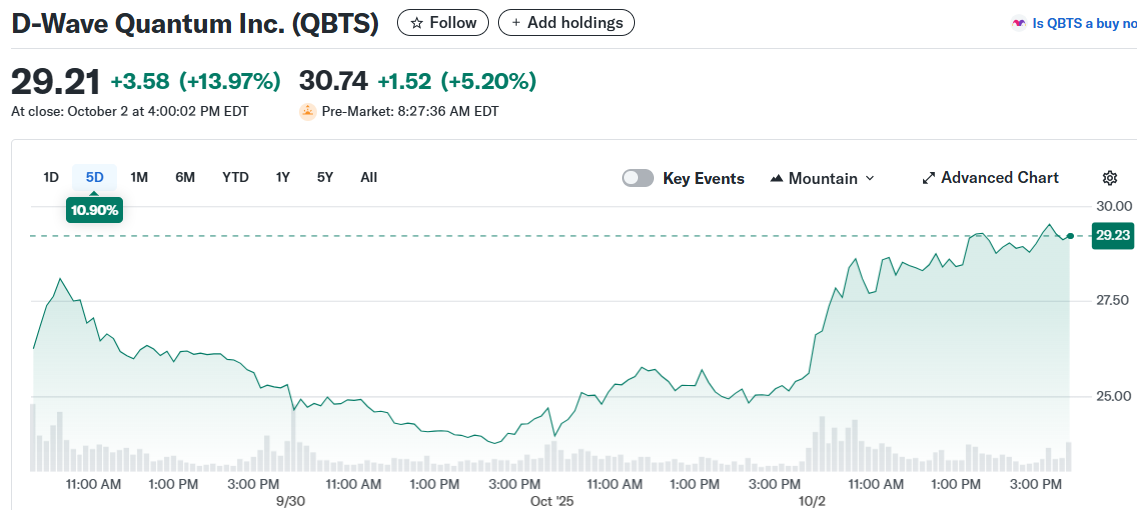Click the Add holdings button

click(566, 23)
